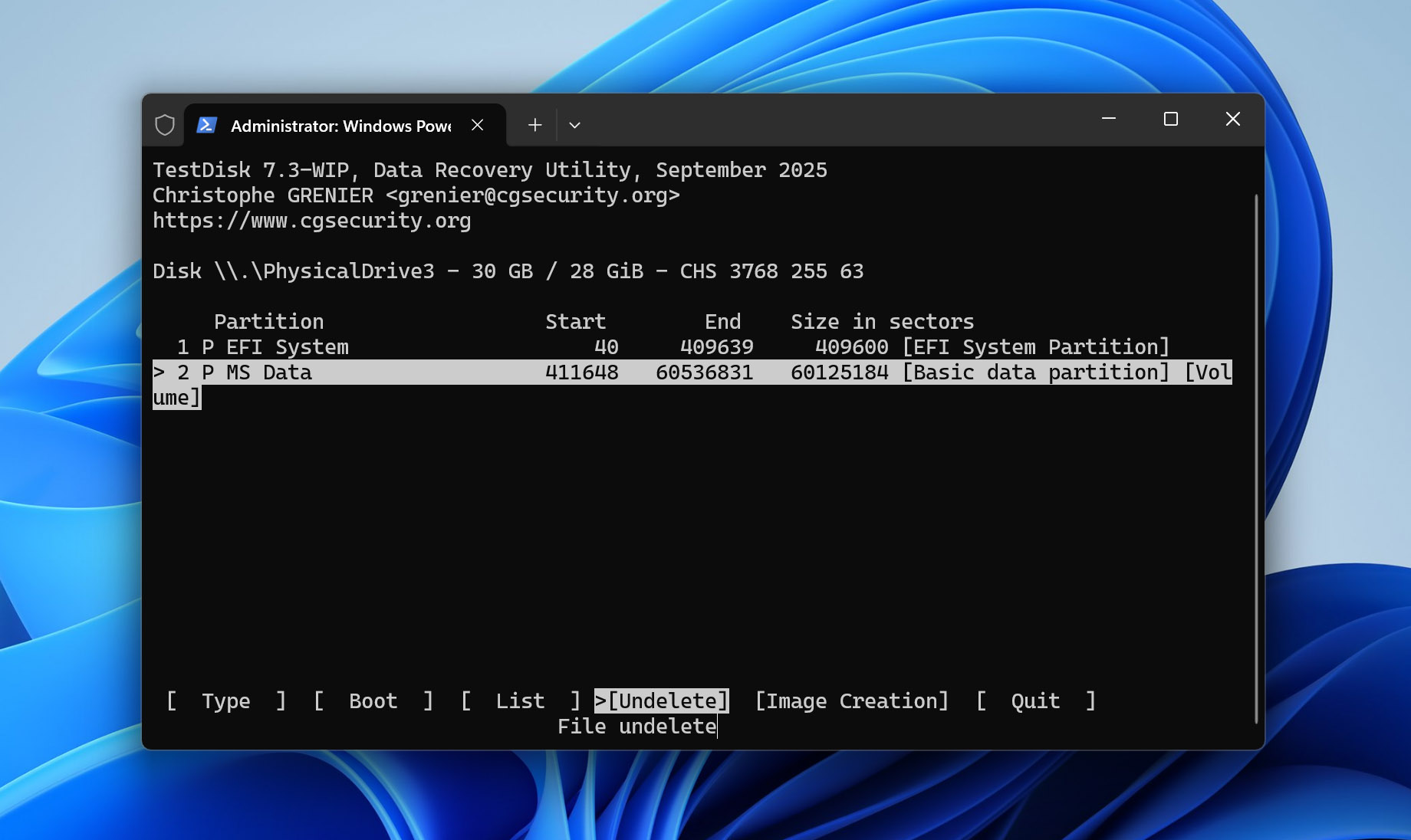The image size is (1411, 840).
Task: Open a new terminal tab with plus
Action: coord(535,124)
